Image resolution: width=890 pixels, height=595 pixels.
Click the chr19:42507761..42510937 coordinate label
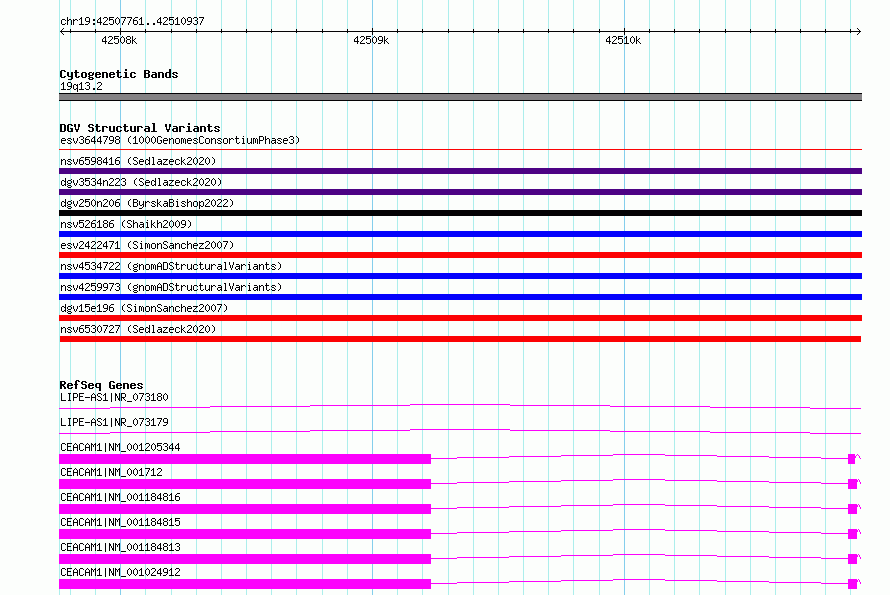point(132,22)
